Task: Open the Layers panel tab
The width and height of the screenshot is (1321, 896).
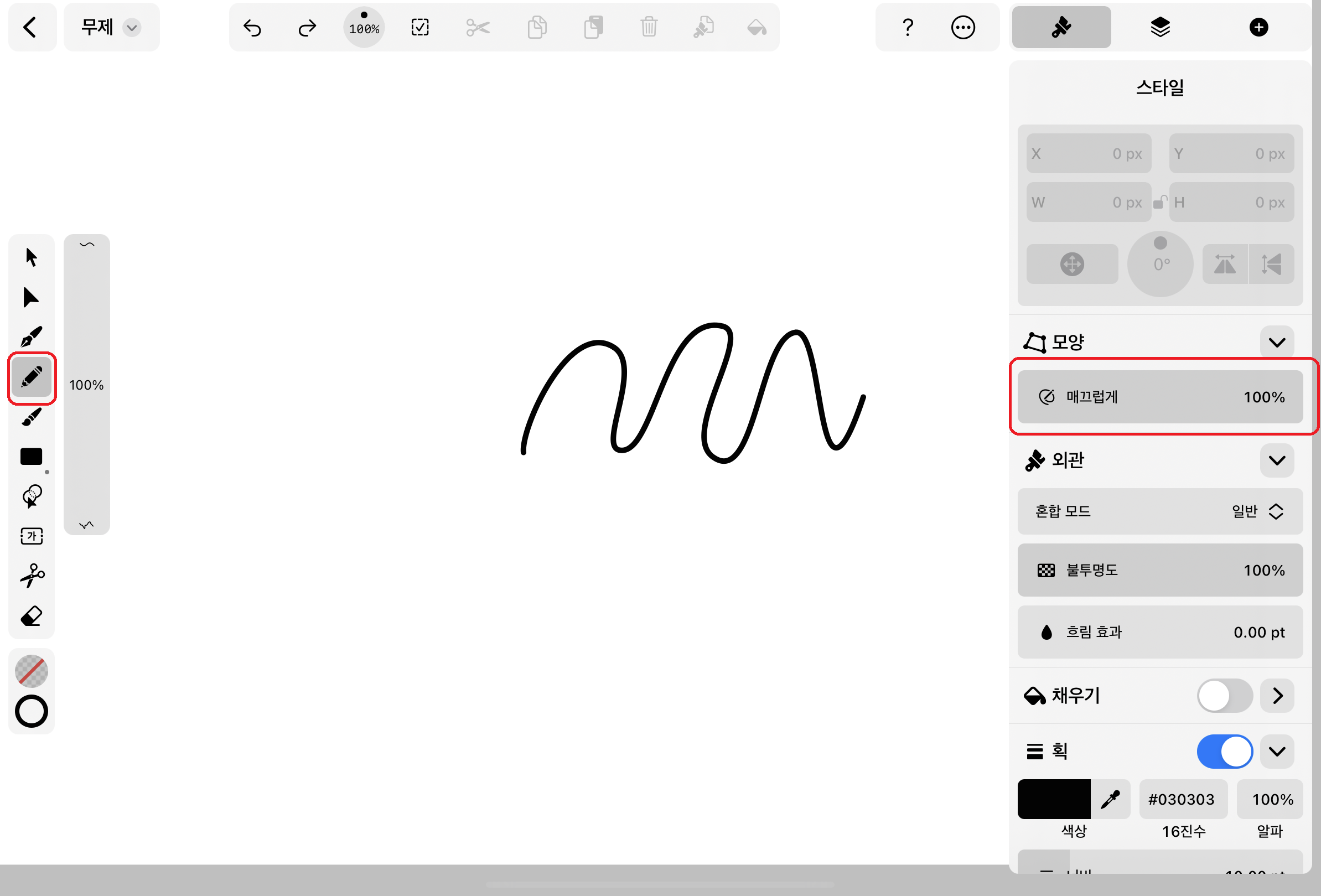Action: [x=1159, y=27]
